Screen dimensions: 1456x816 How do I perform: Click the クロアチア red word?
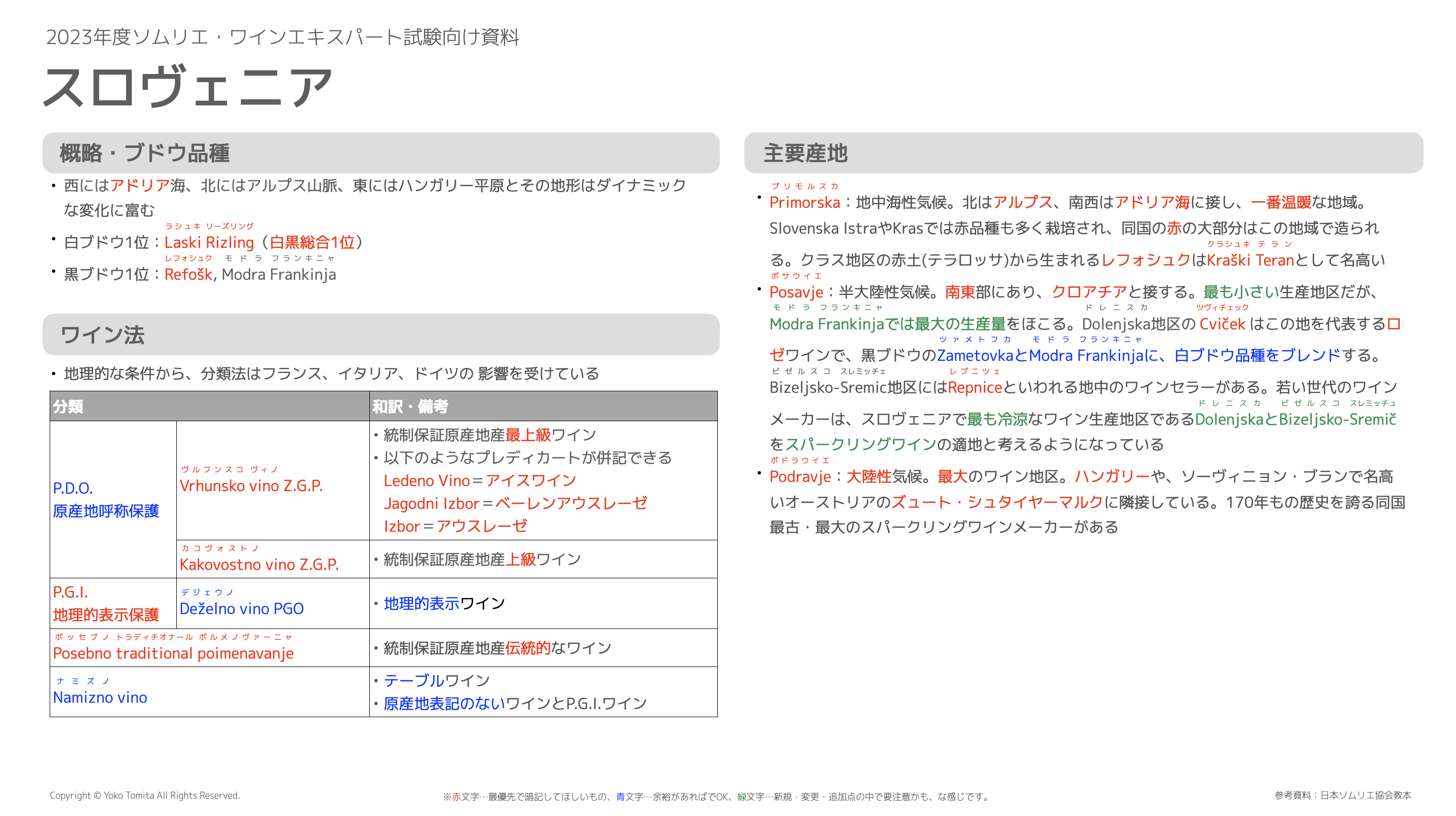click(1089, 292)
